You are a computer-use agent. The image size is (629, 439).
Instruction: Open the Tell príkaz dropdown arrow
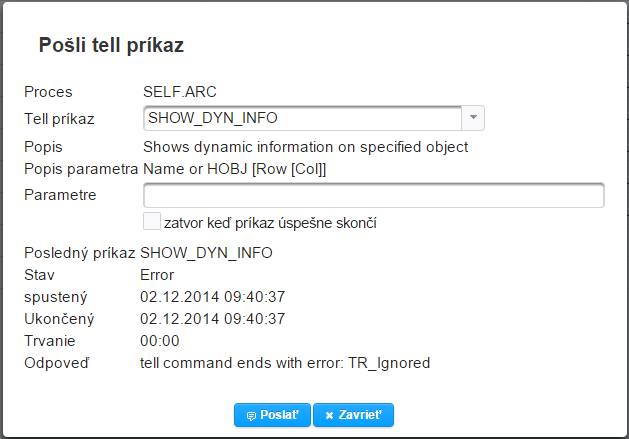pyautogui.click(x=474, y=118)
